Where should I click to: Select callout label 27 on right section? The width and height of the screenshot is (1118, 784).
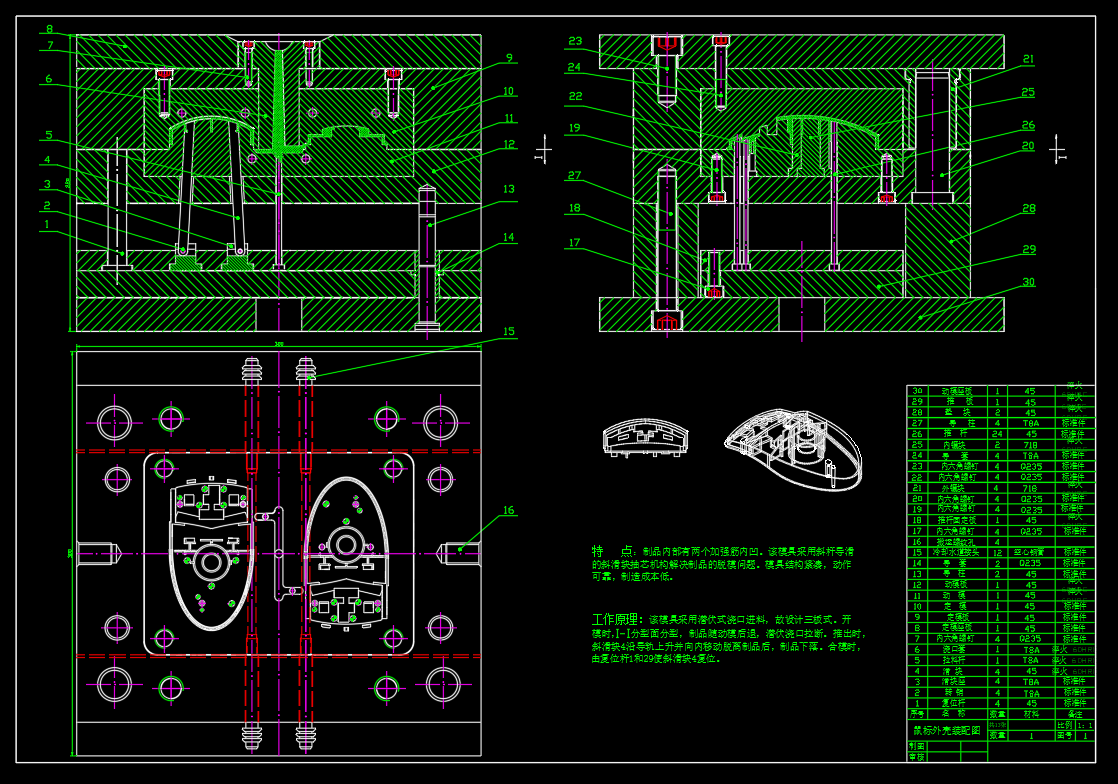tap(574, 176)
